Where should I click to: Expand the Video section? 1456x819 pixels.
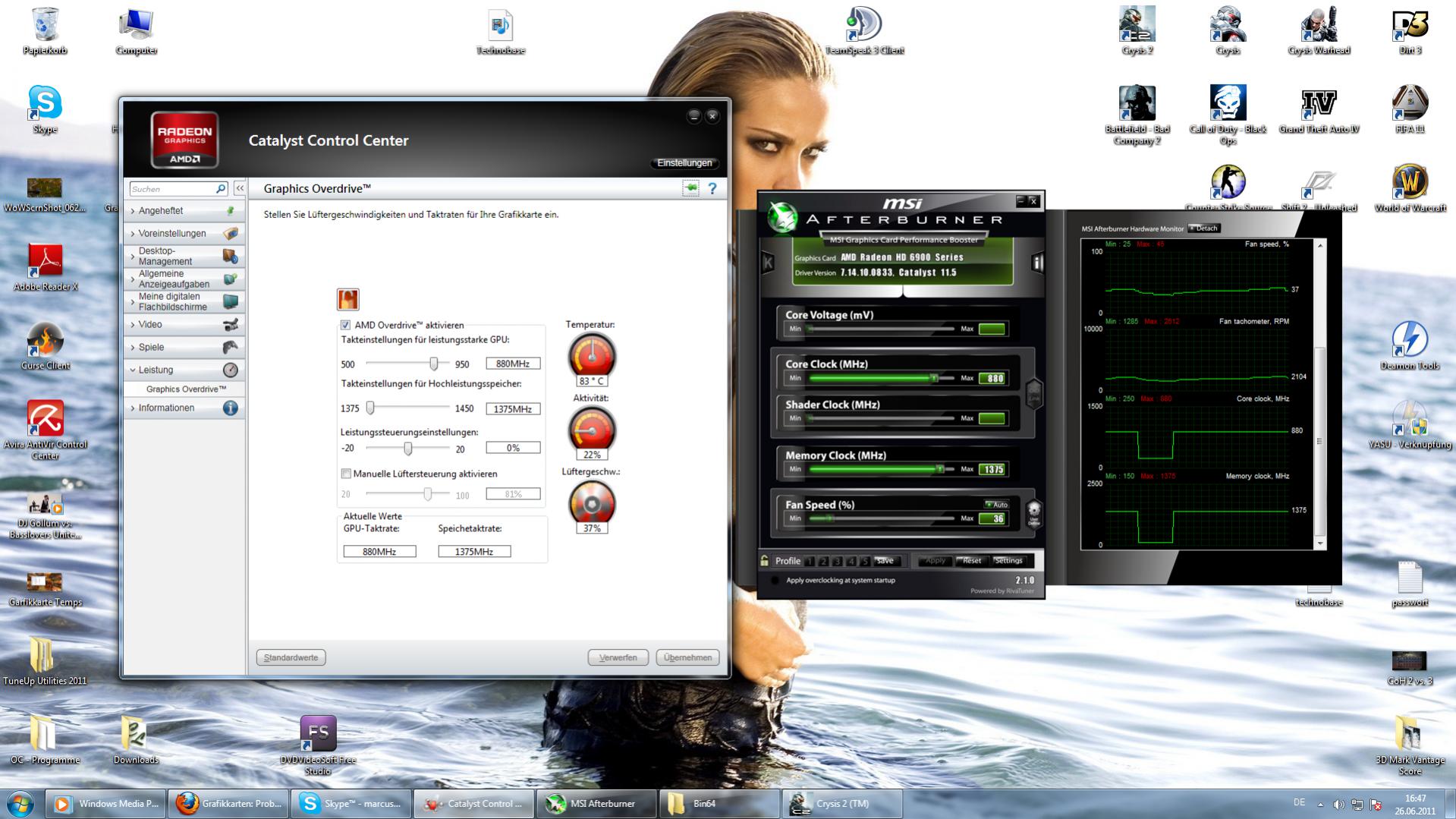[x=184, y=324]
